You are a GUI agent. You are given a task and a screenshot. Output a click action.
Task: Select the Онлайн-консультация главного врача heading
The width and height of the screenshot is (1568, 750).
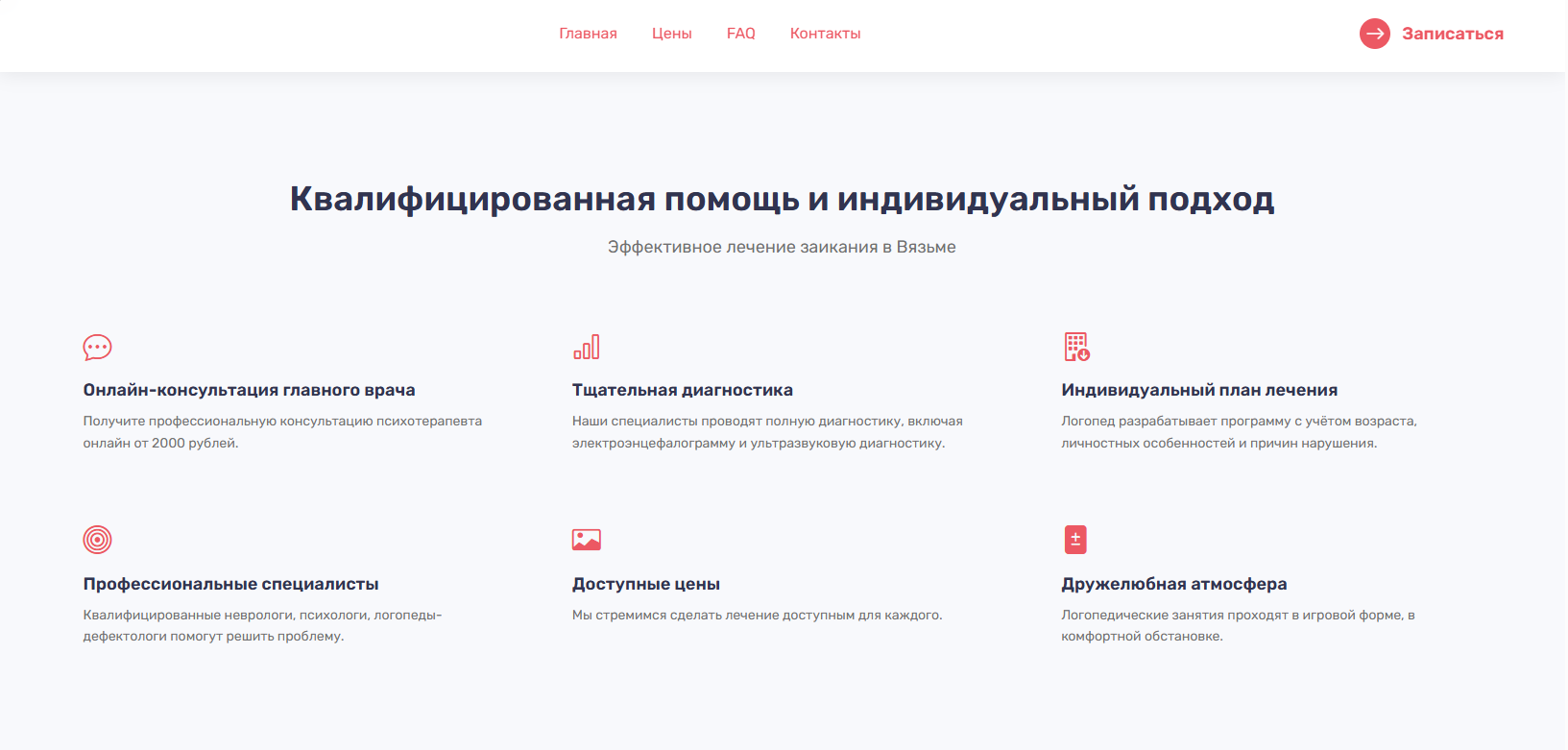[249, 390]
